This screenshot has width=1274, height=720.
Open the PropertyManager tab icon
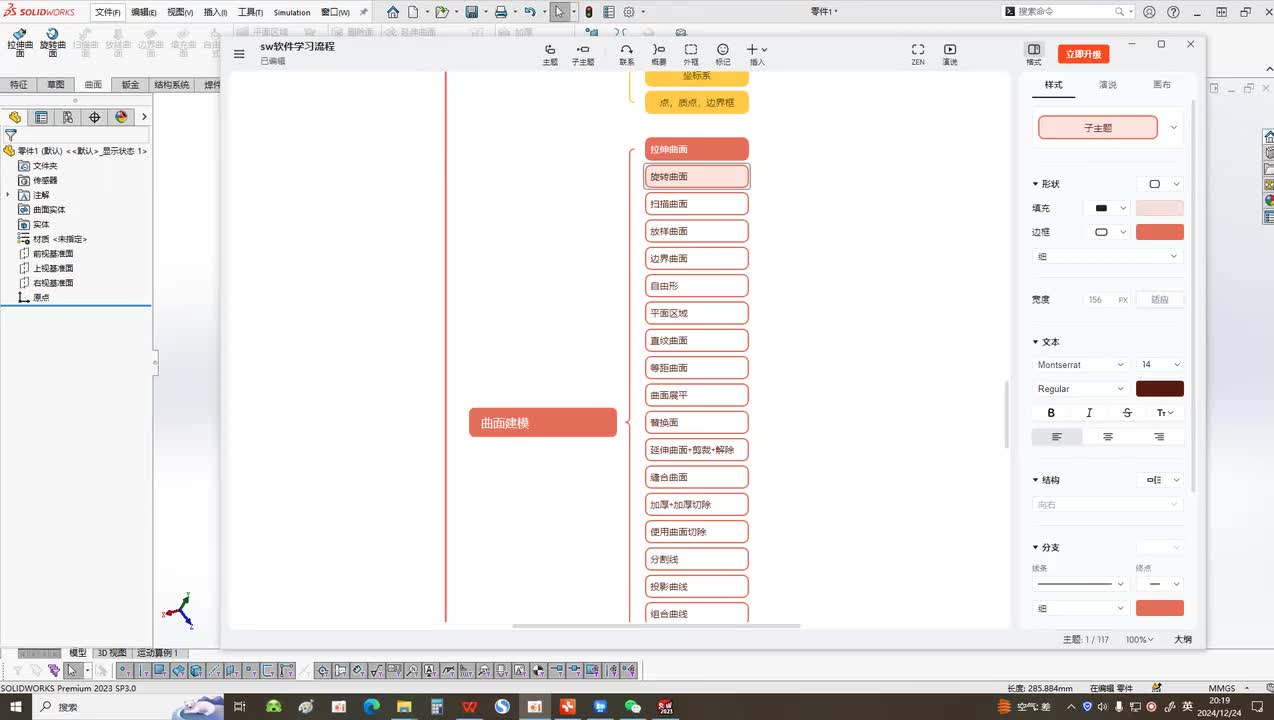pyautogui.click(x=41, y=117)
